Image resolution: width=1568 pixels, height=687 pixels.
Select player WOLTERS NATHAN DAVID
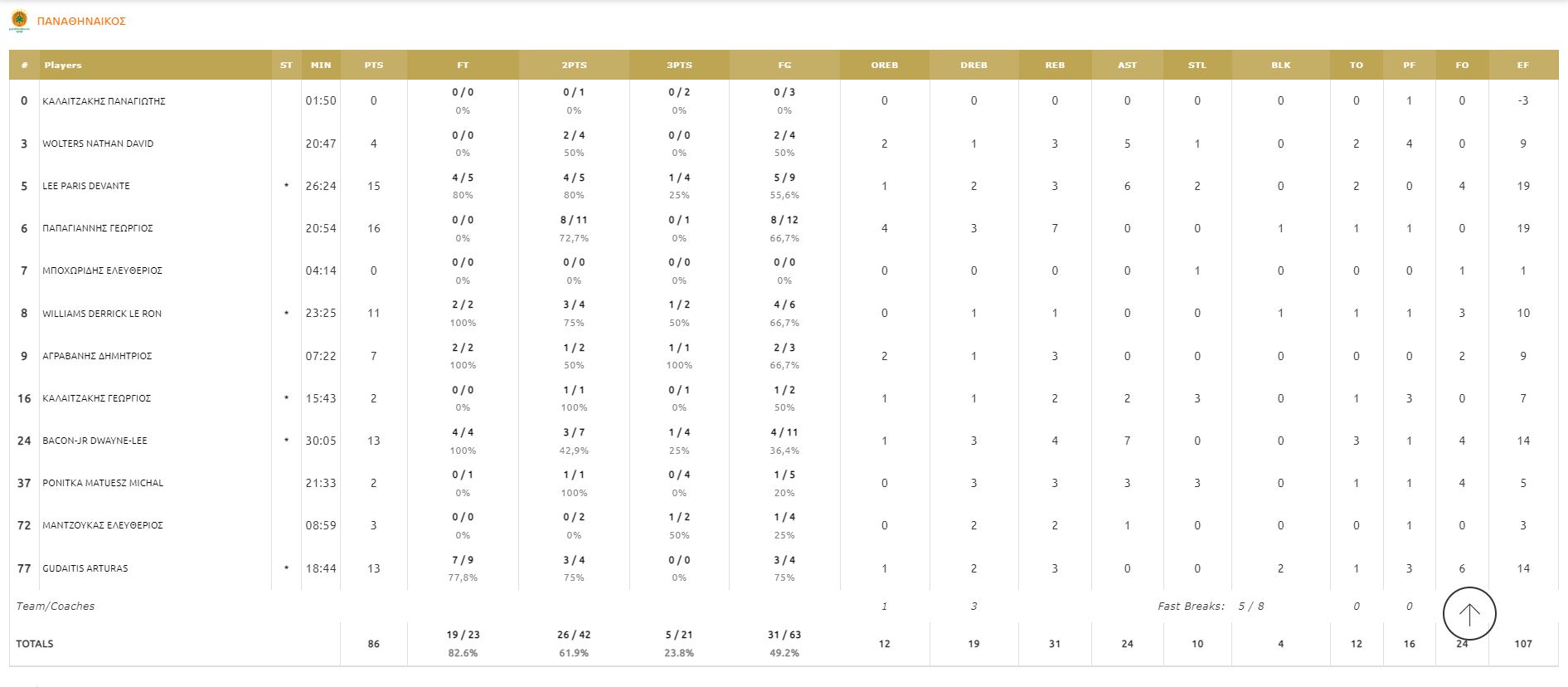click(98, 144)
